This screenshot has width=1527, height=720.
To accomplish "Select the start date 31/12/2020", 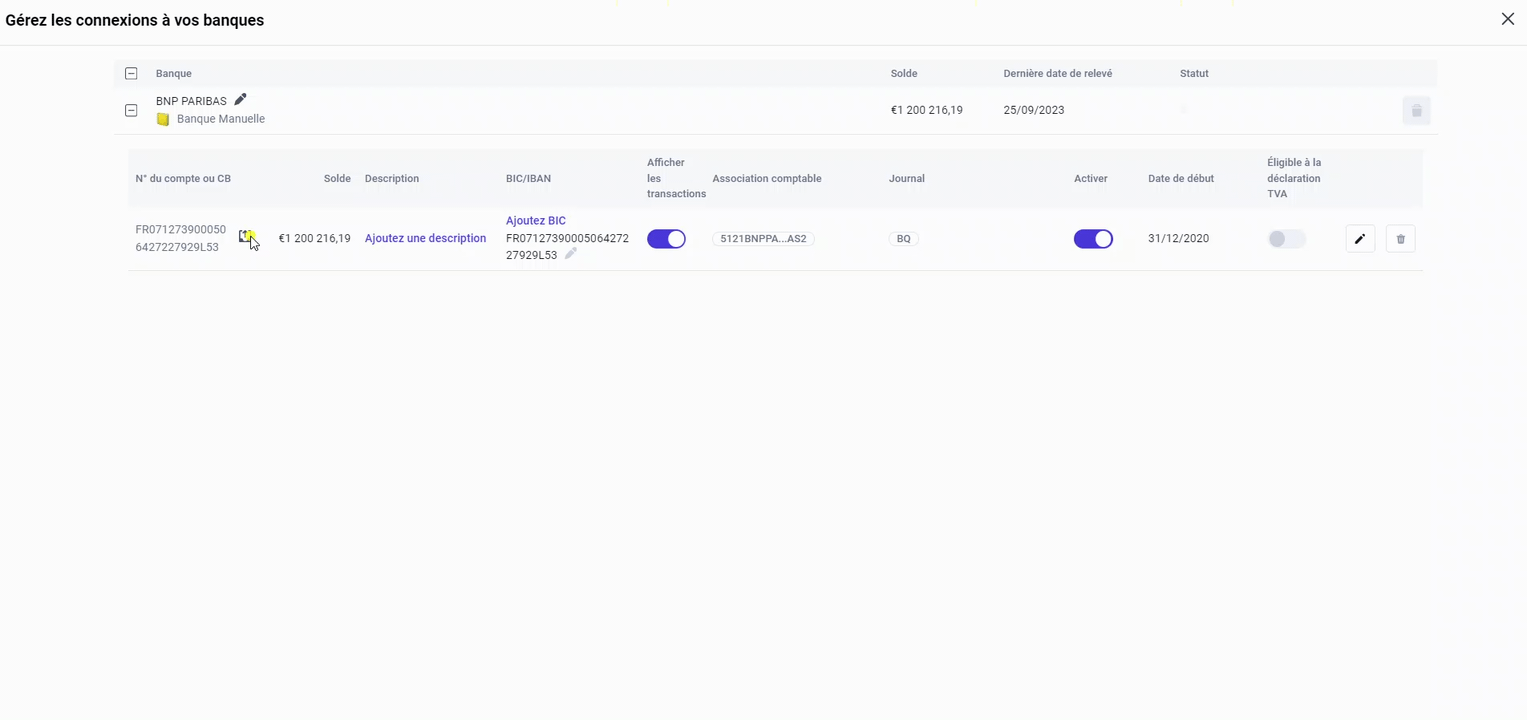I will (1178, 238).
